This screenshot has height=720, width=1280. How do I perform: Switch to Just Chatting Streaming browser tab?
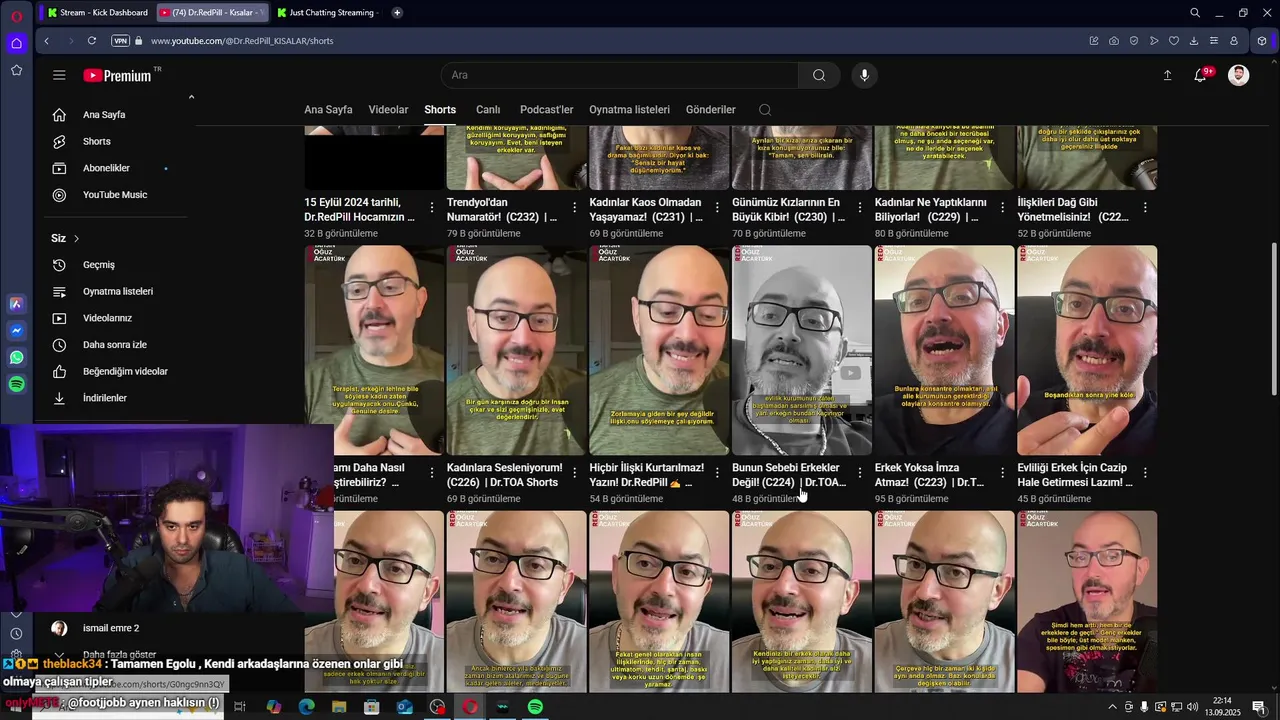(x=327, y=12)
